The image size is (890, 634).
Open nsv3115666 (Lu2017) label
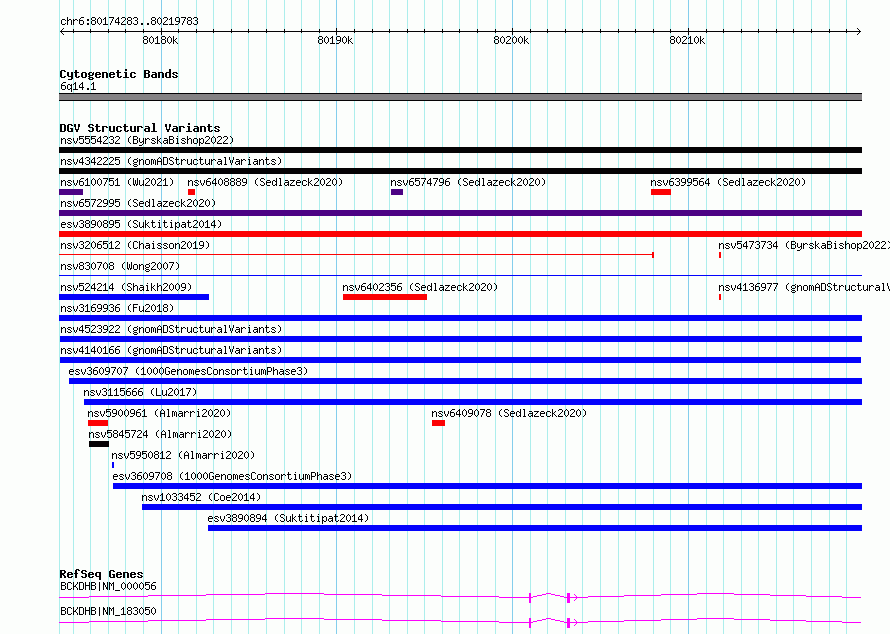(x=140, y=392)
